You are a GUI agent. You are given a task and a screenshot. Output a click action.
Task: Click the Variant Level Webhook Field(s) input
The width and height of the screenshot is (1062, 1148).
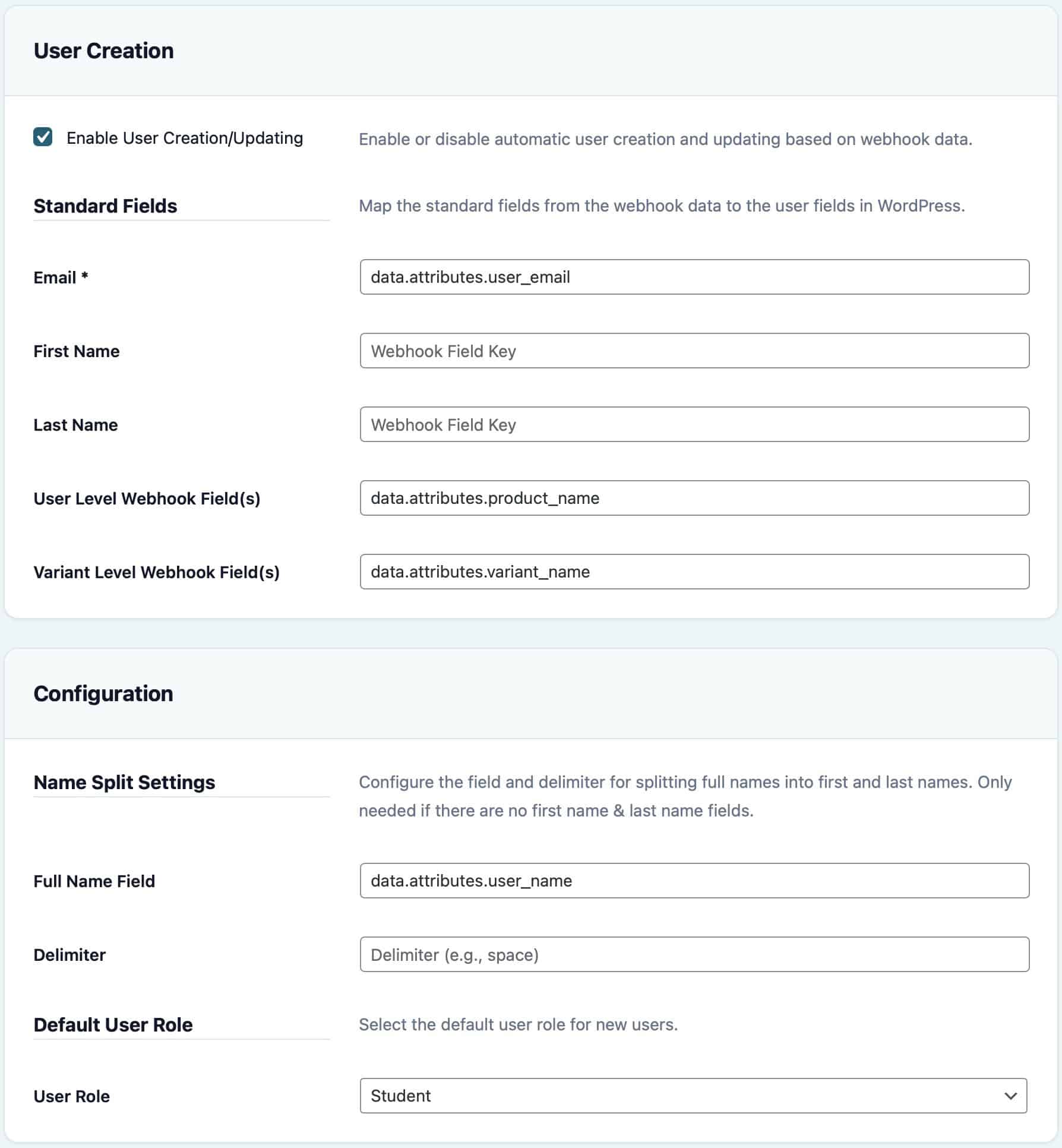click(694, 572)
